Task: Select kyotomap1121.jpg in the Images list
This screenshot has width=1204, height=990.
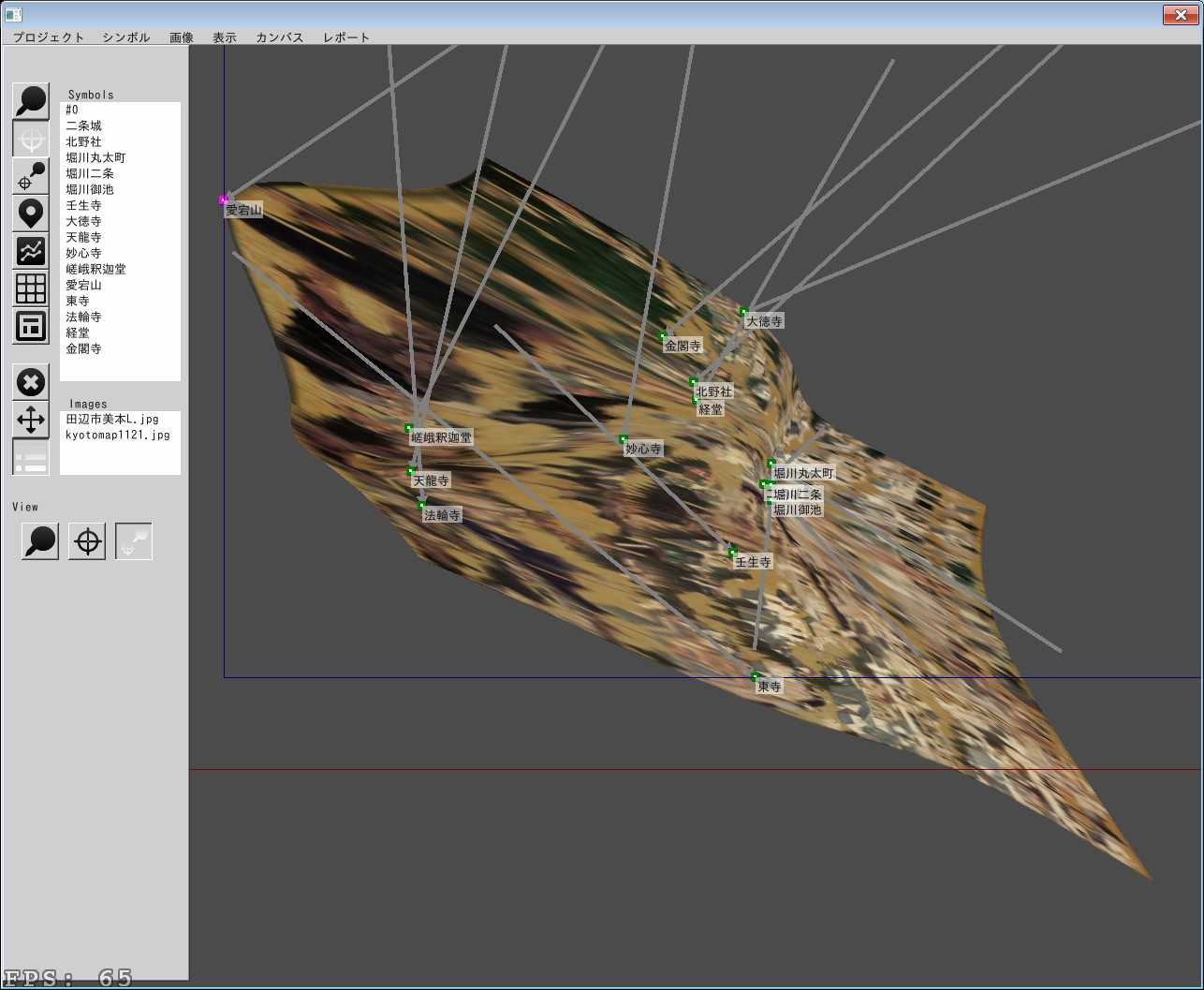Action: (120, 436)
